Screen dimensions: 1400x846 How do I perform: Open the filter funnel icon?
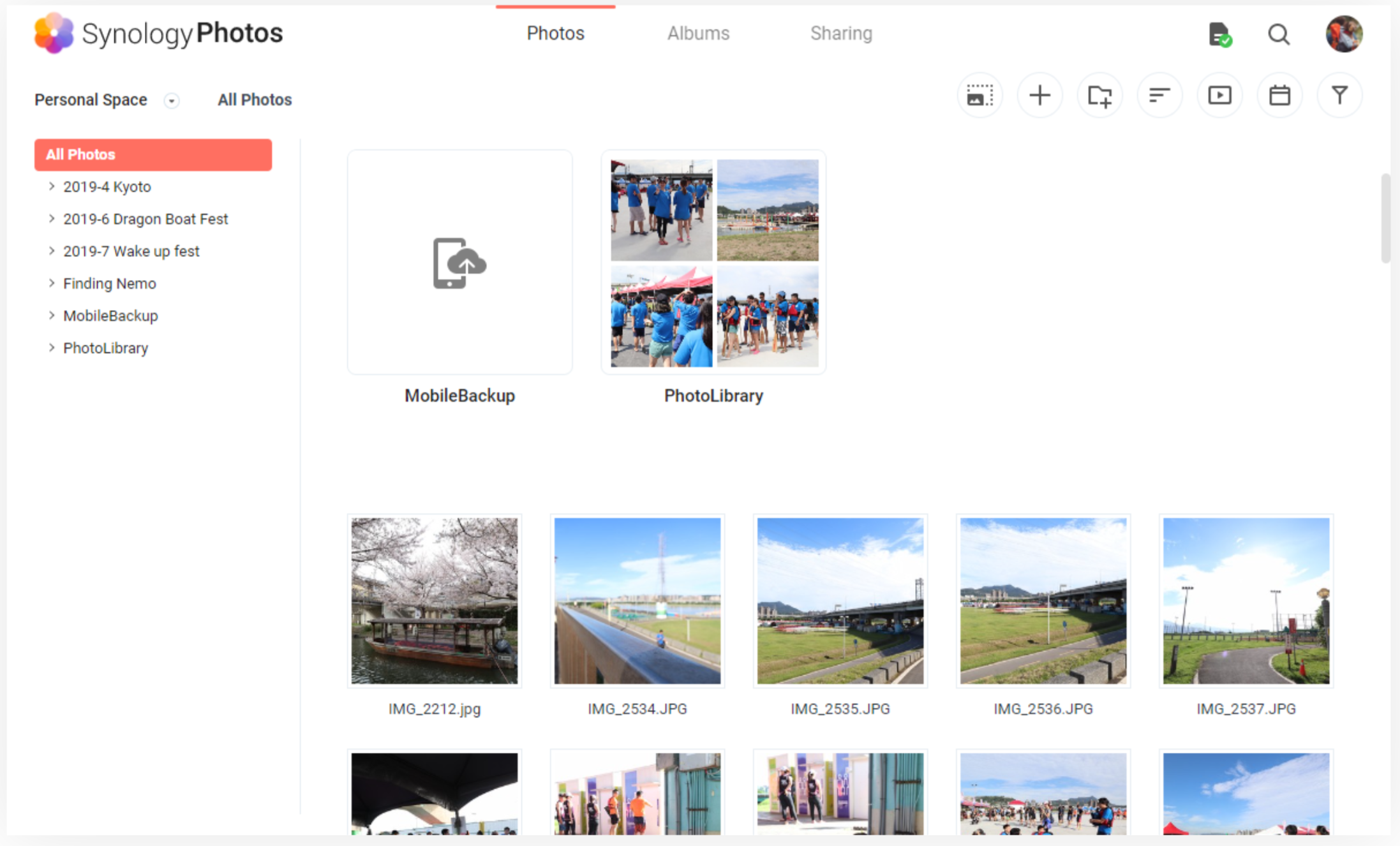(x=1339, y=96)
